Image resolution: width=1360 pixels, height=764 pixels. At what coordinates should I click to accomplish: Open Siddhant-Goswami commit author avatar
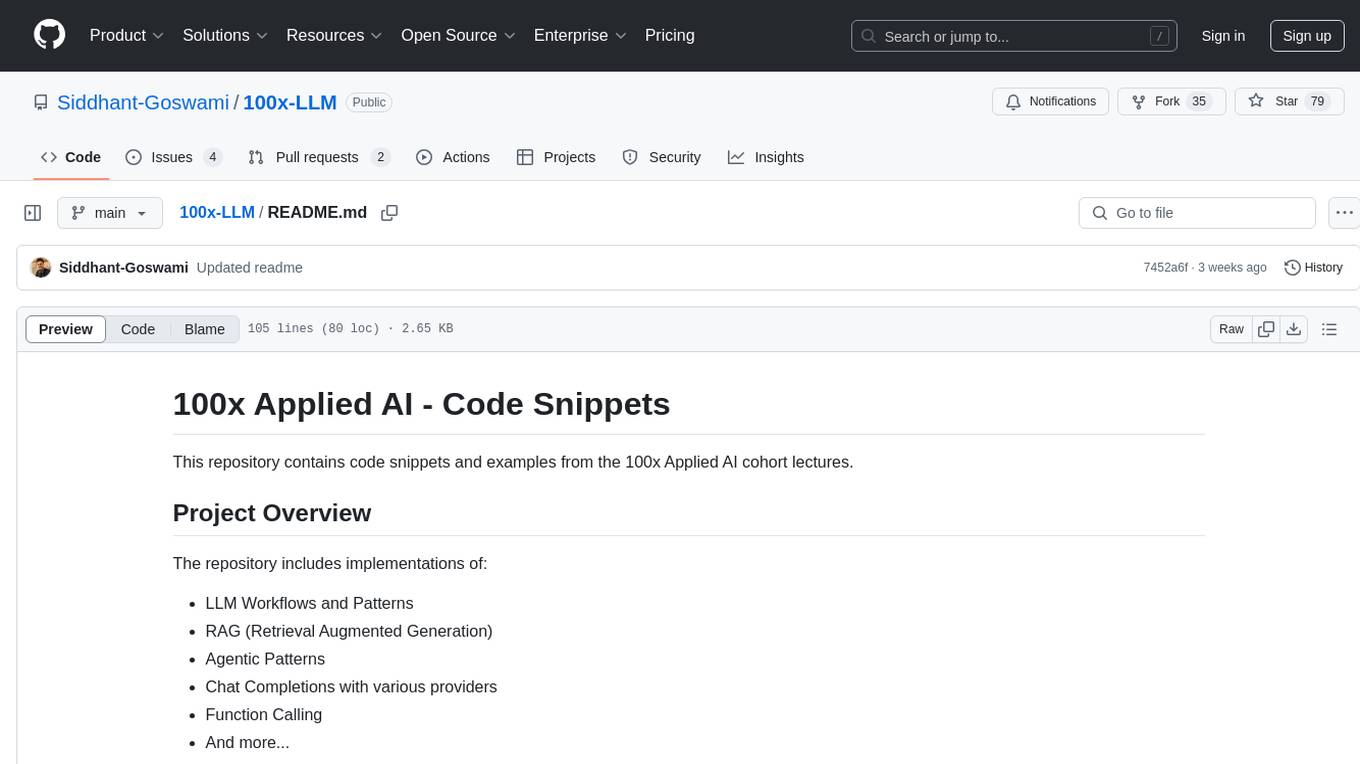[41, 267]
